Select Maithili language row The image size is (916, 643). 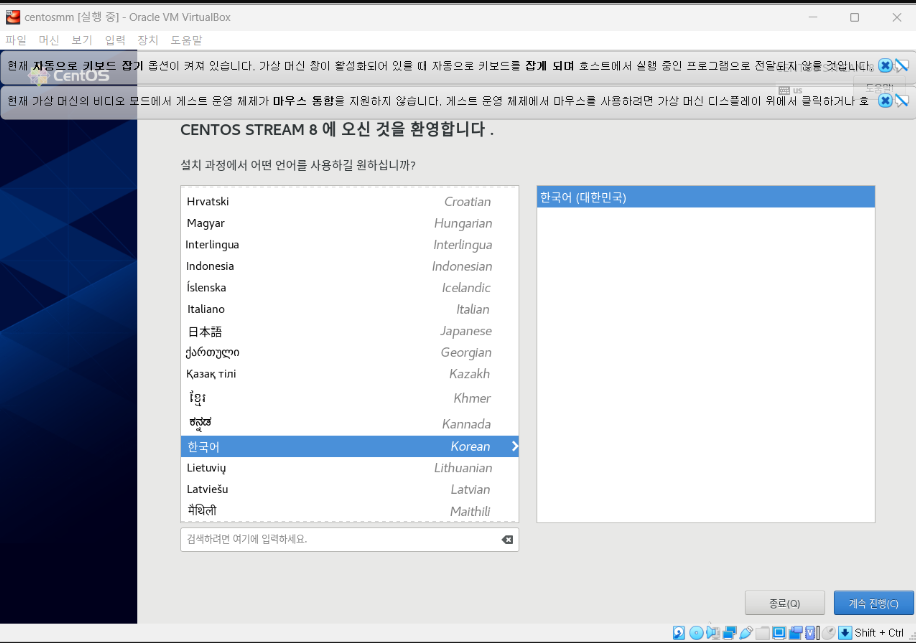coord(349,511)
